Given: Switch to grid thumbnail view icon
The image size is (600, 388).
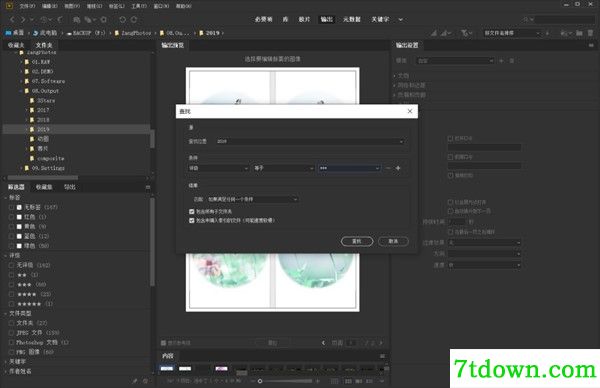Looking at the screenshot, I should coord(348,381).
